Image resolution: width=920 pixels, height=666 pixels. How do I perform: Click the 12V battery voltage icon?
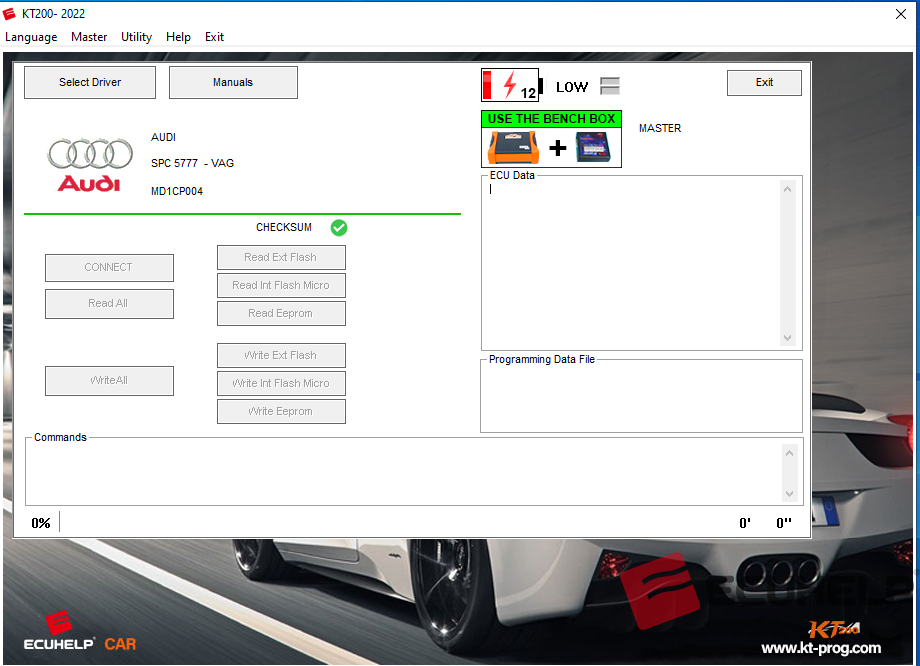pyautogui.click(x=510, y=85)
